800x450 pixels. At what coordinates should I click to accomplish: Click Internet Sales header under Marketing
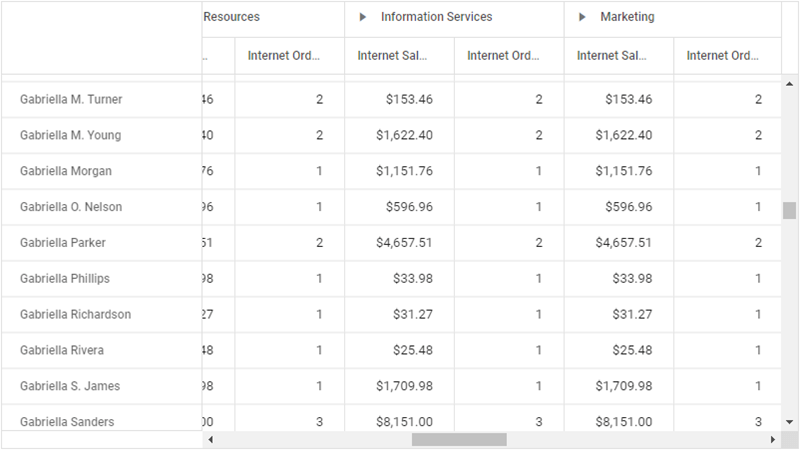(x=612, y=56)
